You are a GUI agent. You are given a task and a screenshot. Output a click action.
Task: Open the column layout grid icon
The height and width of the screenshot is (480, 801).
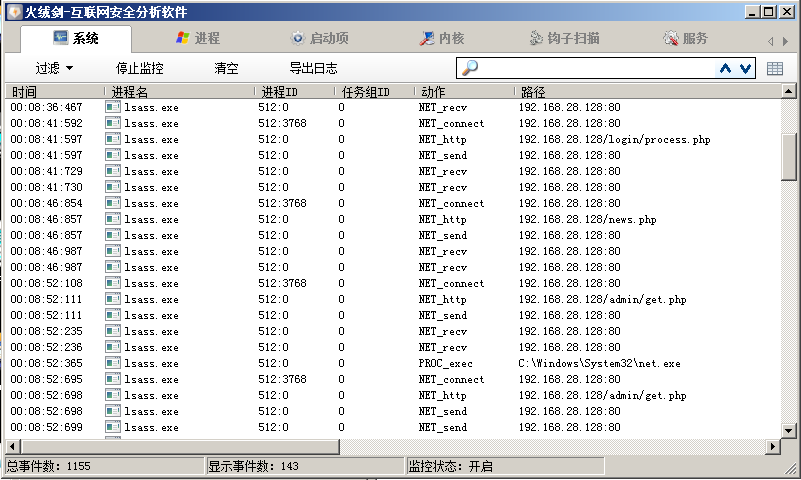tap(775, 68)
